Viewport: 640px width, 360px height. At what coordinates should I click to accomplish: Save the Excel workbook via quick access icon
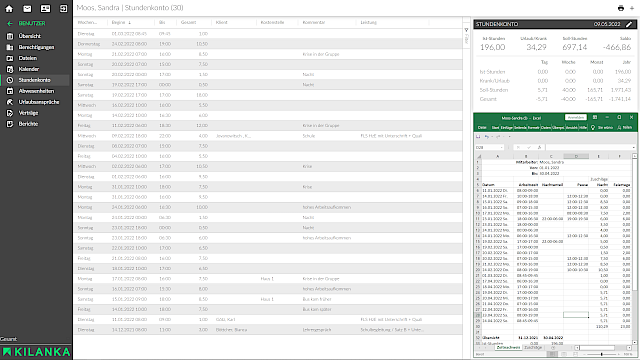[478, 137]
